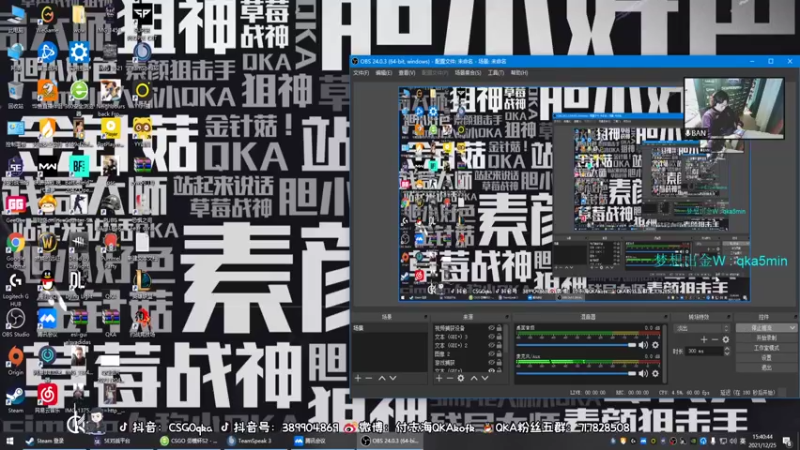Enable 工作室模式 in controls panel

pos(766,347)
